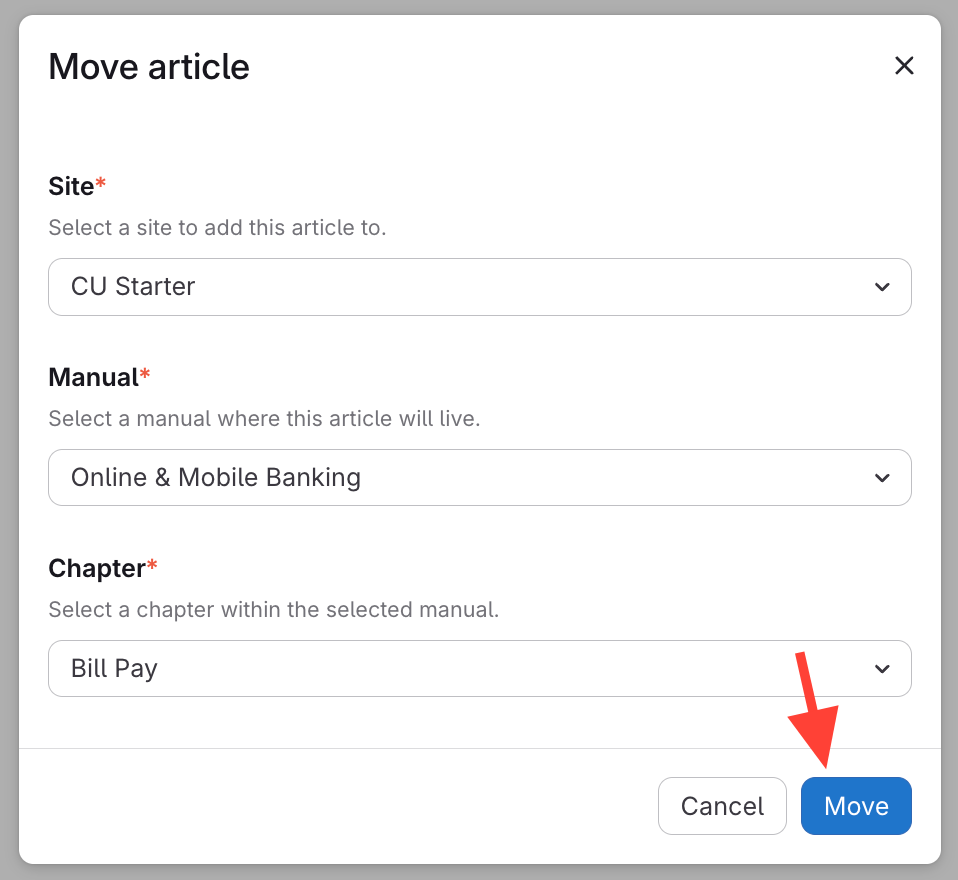The image size is (958, 880).
Task: Click the Manual field label
Action: tap(93, 377)
